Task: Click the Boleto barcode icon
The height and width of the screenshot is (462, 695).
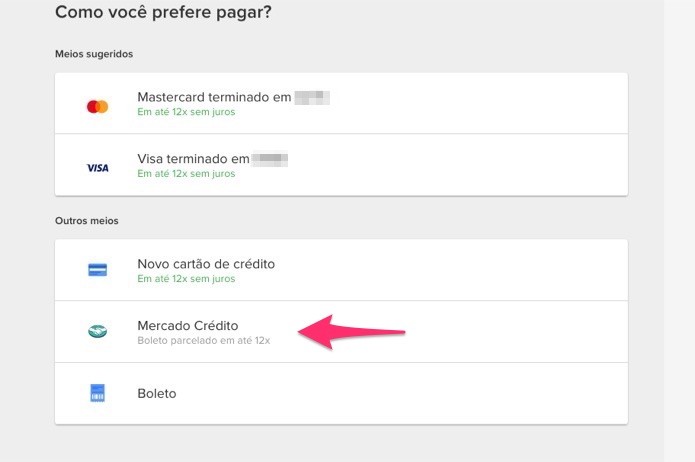Action: (x=98, y=393)
